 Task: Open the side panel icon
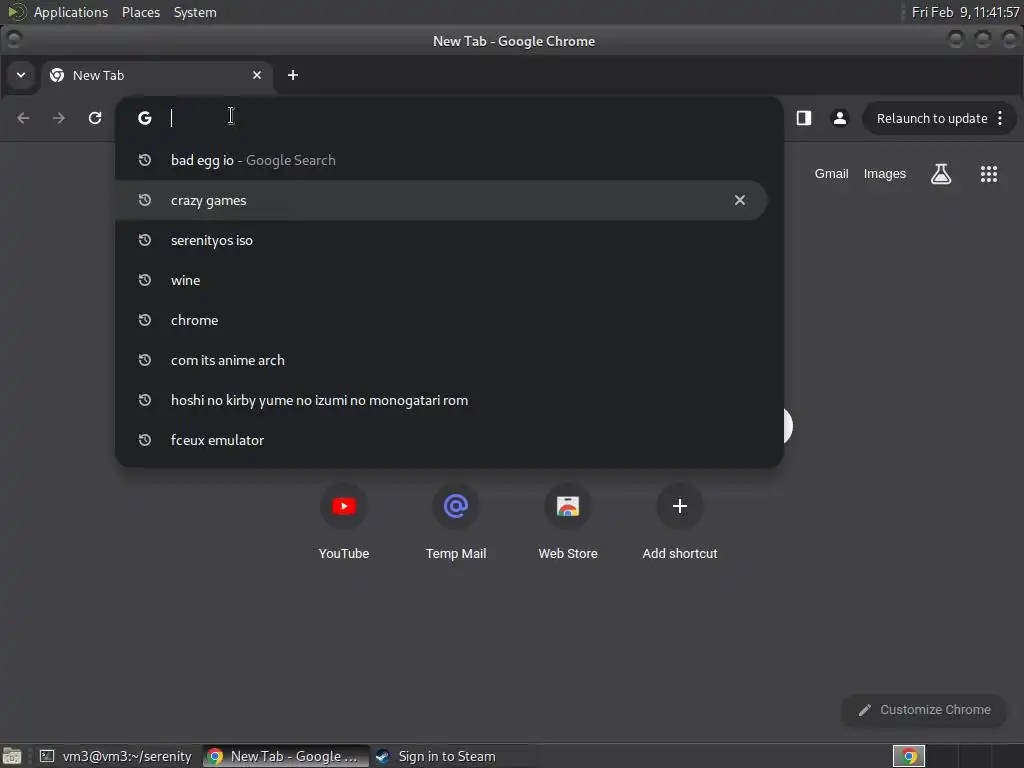coord(804,118)
